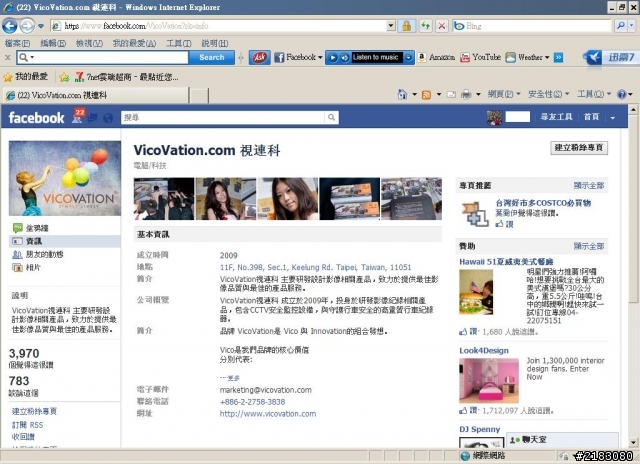Image resolution: width=640 pixels, height=464 pixels.
Task: Open the 我的最愛(A) menu
Action: click(134, 43)
